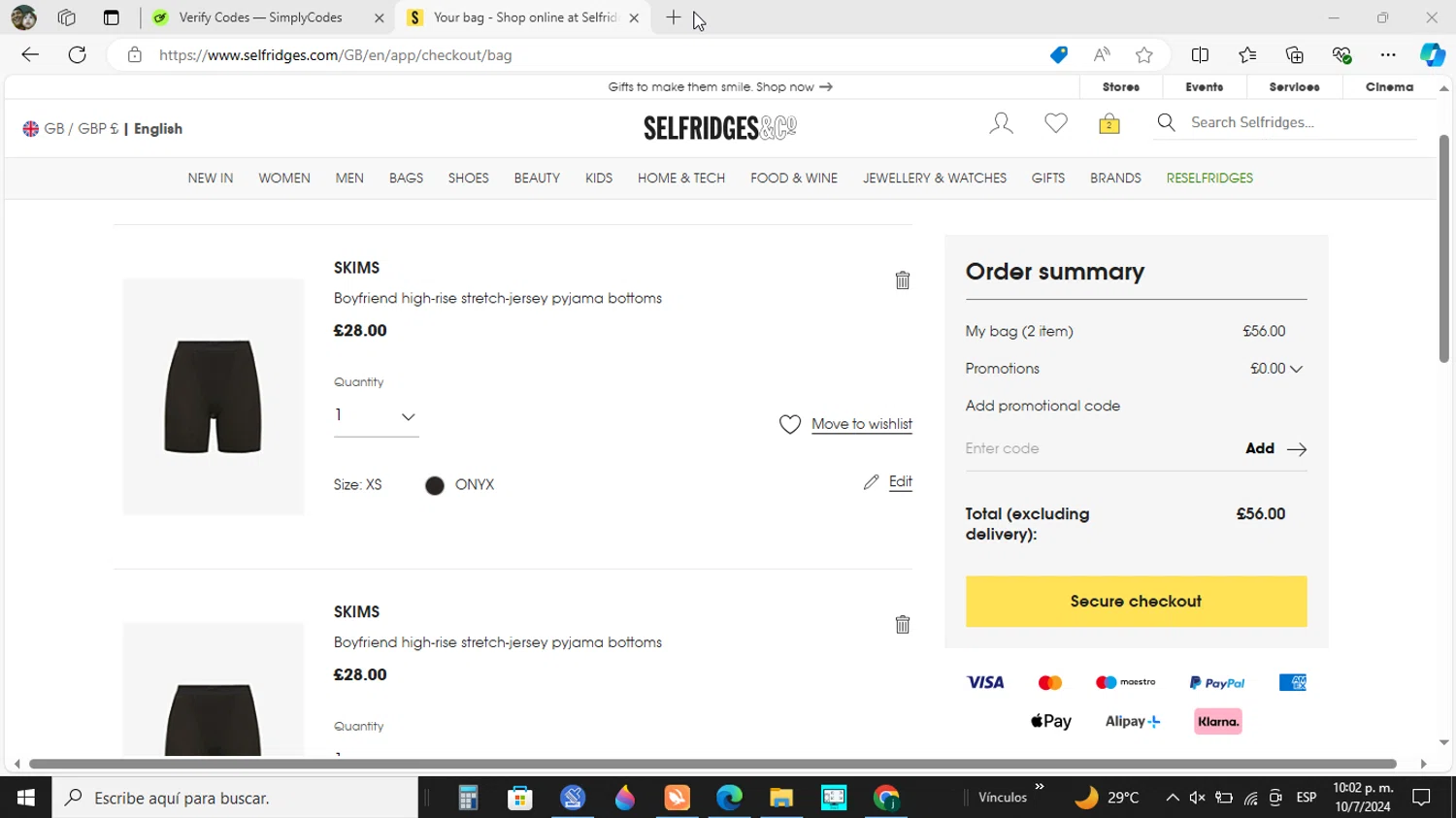The width and height of the screenshot is (1456, 818).
Task: Open the NEW IN menu
Action: pos(211,179)
